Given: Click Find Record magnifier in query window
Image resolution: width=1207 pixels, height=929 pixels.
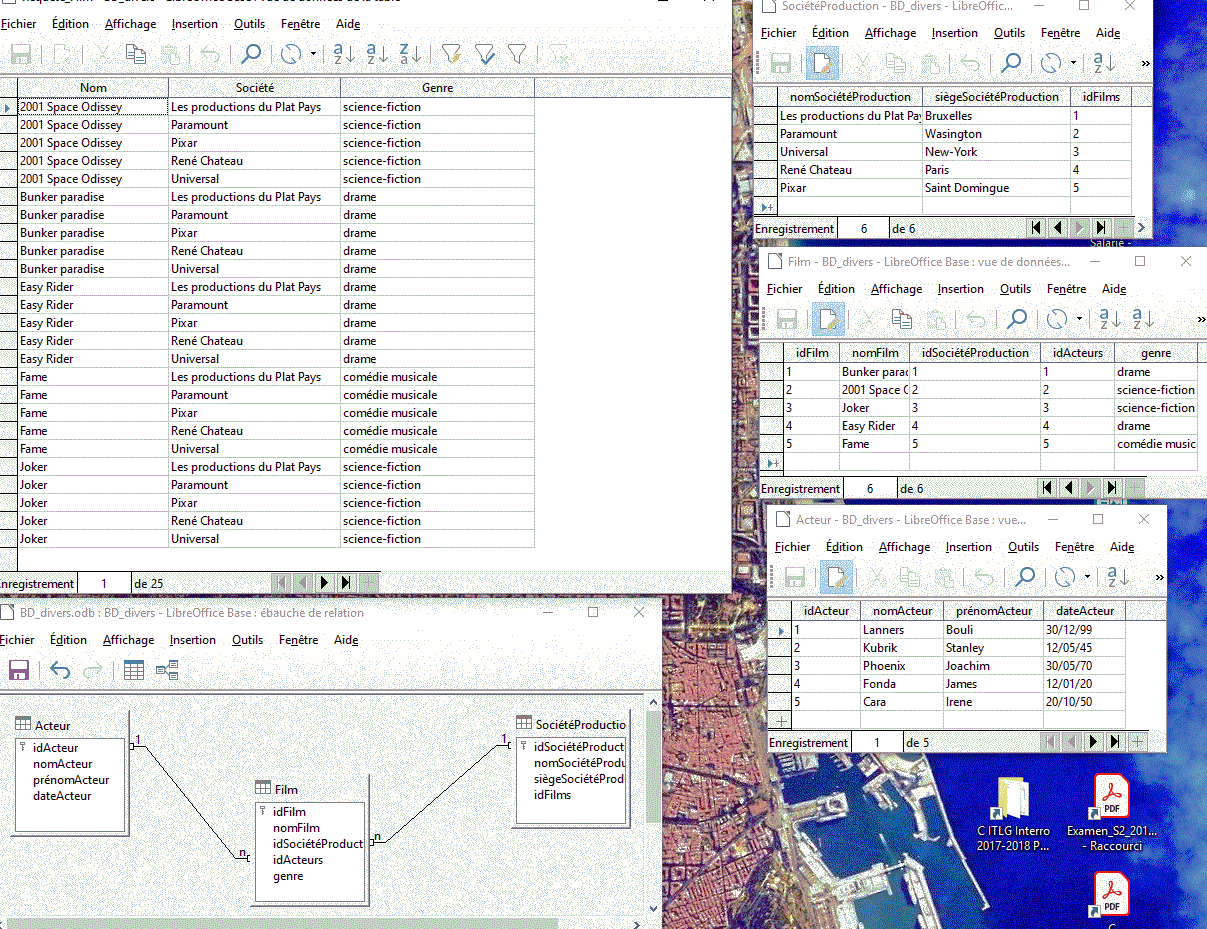Looking at the screenshot, I should click(x=251, y=54).
